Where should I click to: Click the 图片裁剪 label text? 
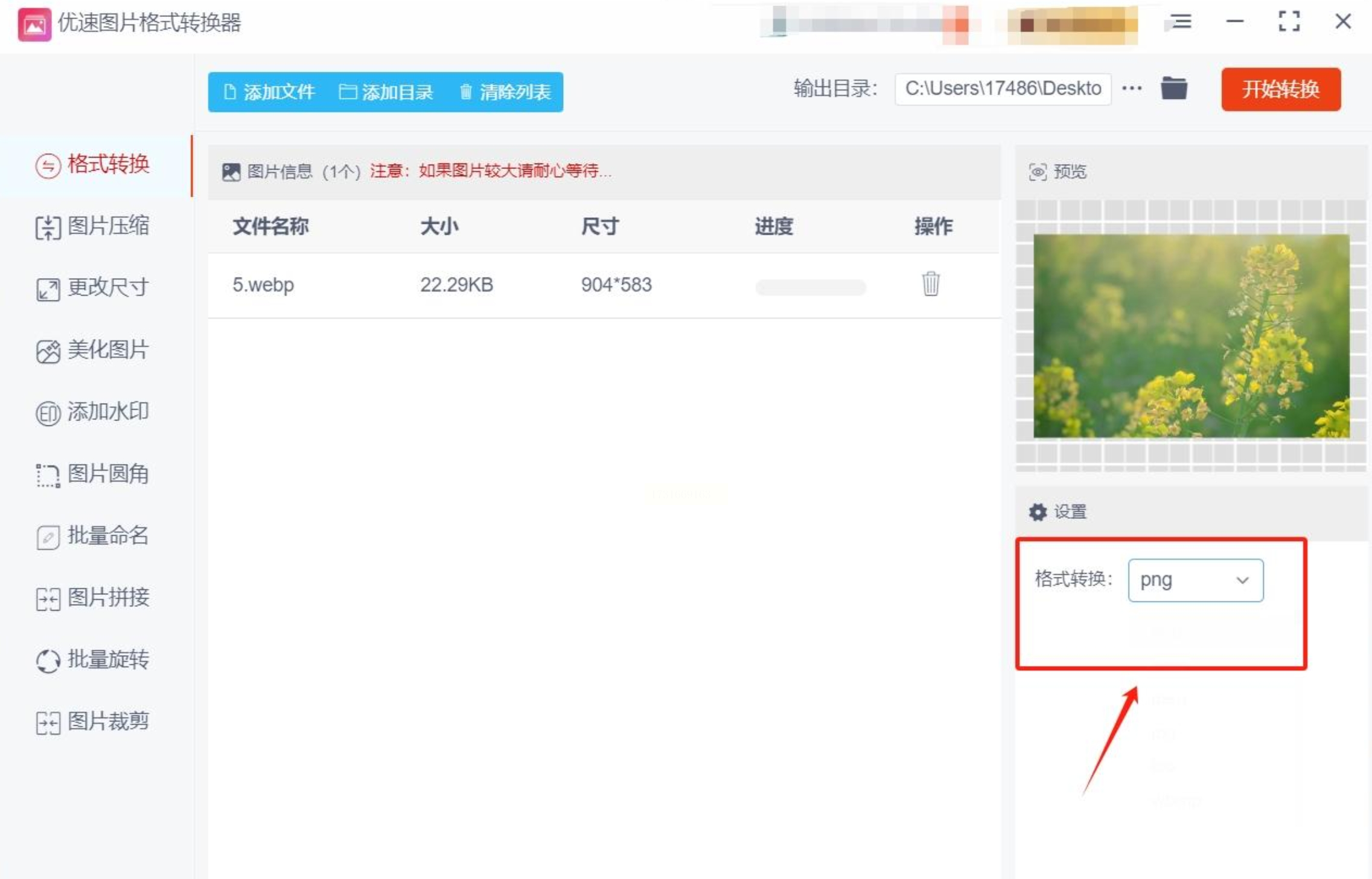click(108, 722)
